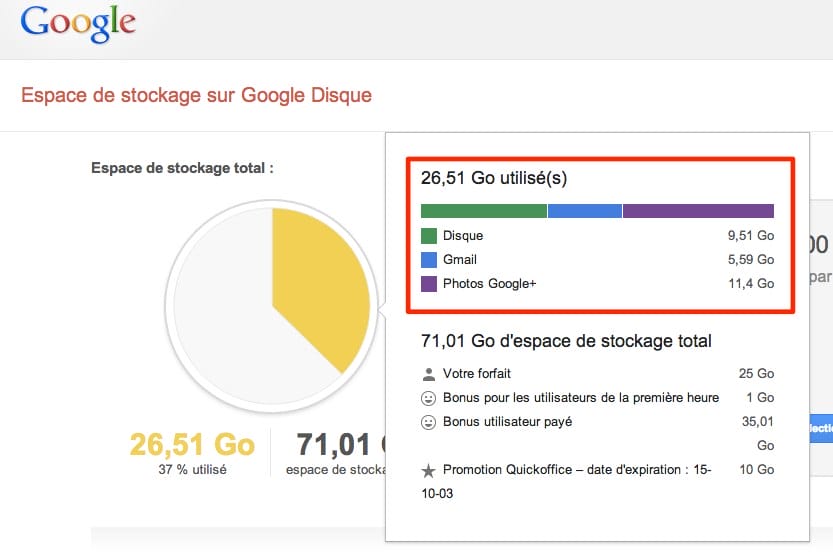Click the espace de stockage caption under 71,01
The width and height of the screenshot is (833, 560).
tap(336, 470)
